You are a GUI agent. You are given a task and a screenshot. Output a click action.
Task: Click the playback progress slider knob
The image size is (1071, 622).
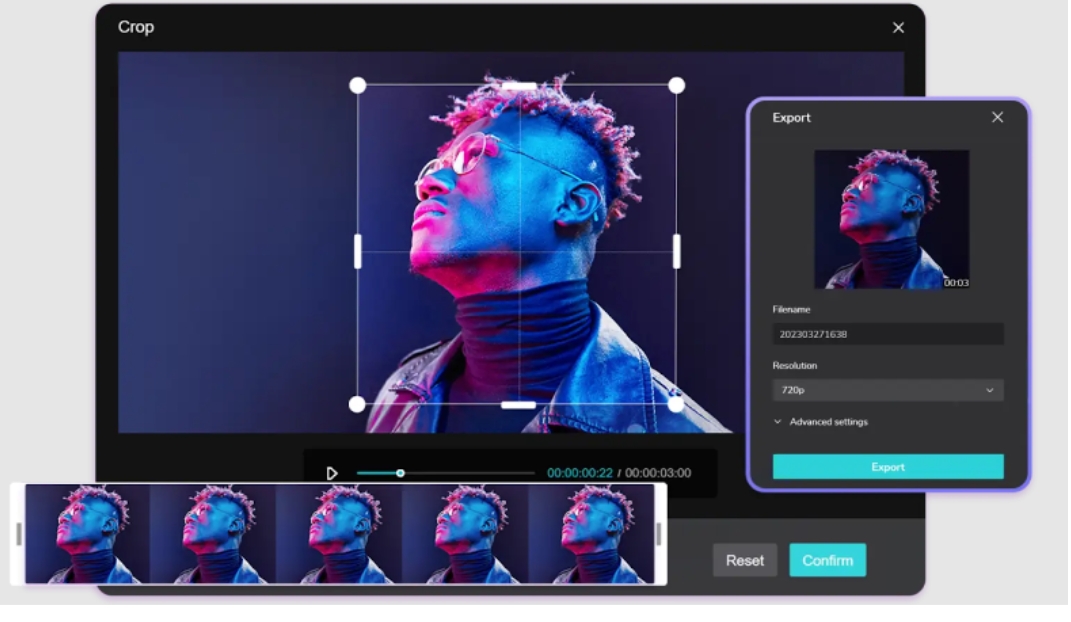pyautogui.click(x=400, y=473)
